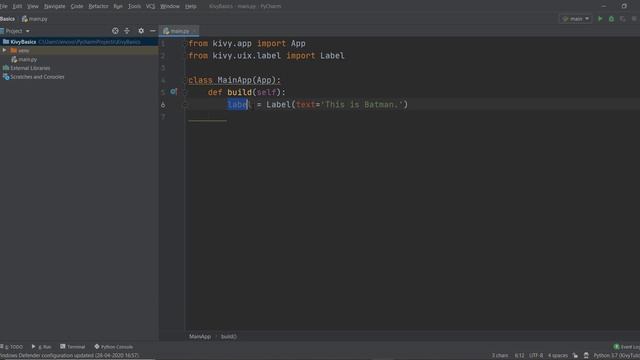Open the Run menu
The height and width of the screenshot is (360, 640).
(118, 6)
